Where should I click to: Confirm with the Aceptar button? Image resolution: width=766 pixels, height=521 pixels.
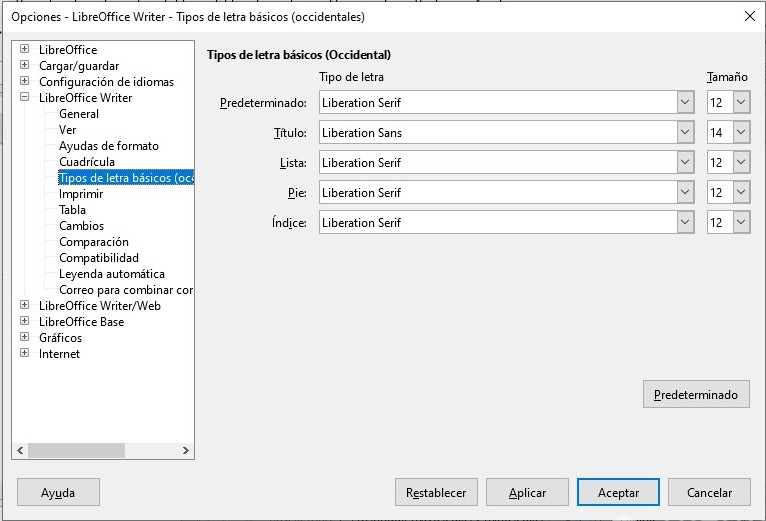pyautogui.click(x=618, y=492)
